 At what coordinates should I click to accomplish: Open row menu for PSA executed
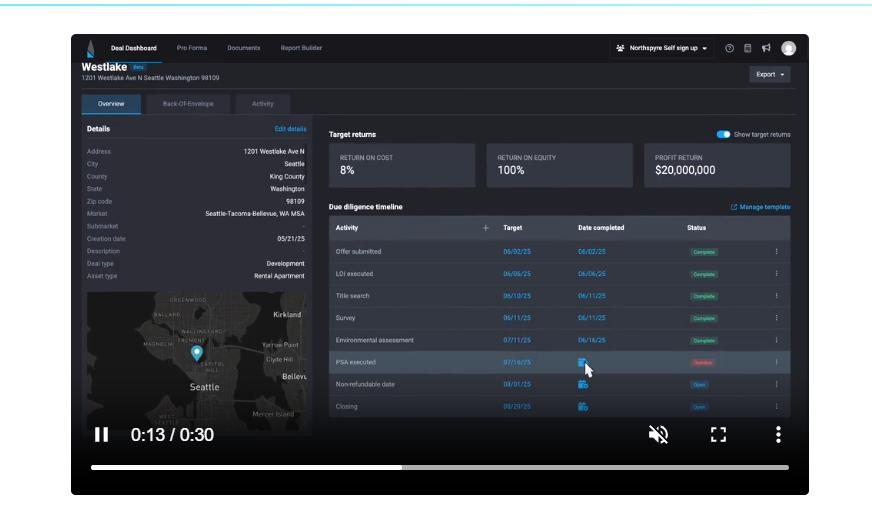(x=776, y=362)
